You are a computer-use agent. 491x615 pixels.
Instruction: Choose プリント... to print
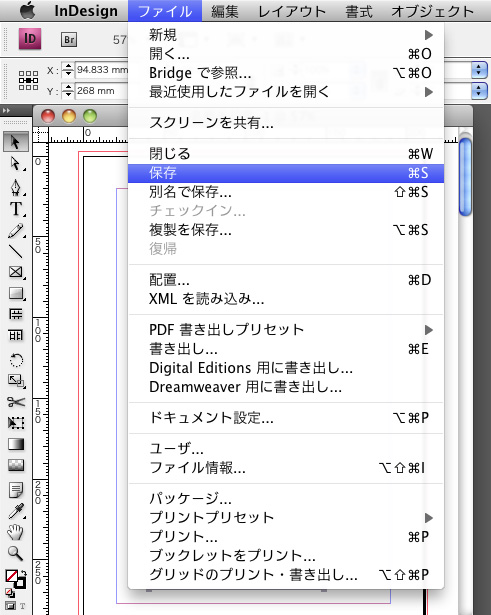286,537
